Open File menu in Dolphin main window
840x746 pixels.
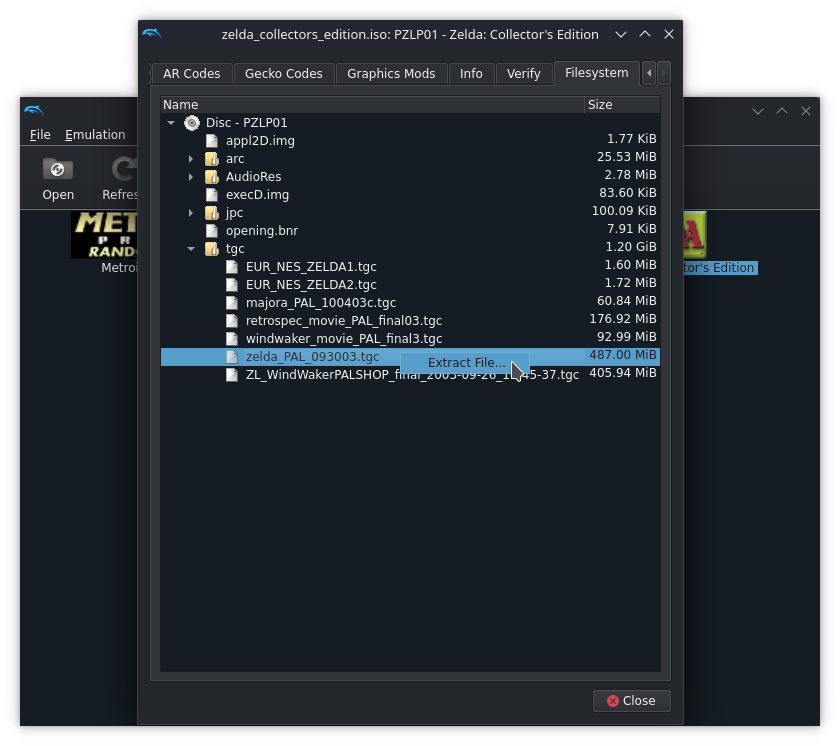(x=40, y=134)
